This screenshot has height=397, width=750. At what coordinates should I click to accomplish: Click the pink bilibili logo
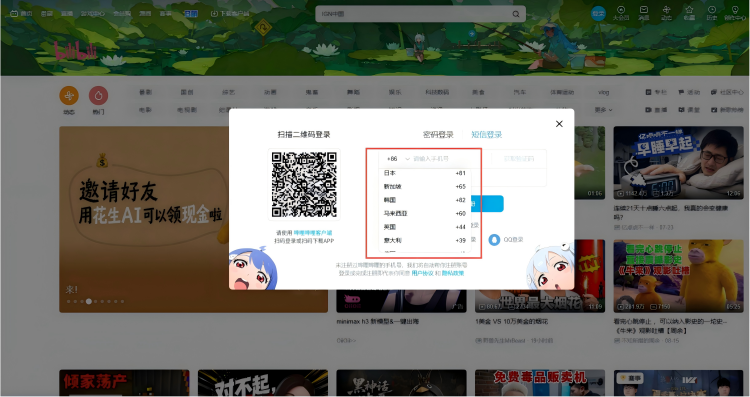click(x=76, y=50)
